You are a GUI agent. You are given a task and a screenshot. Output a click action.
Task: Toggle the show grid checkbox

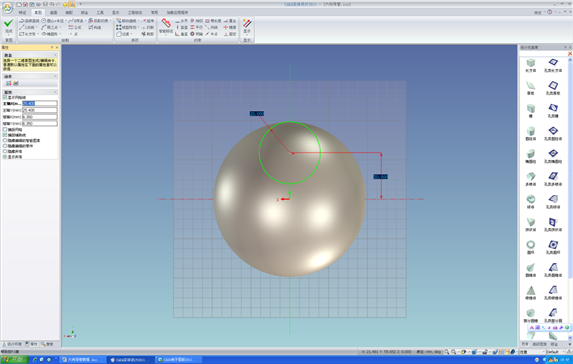click(5, 97)
